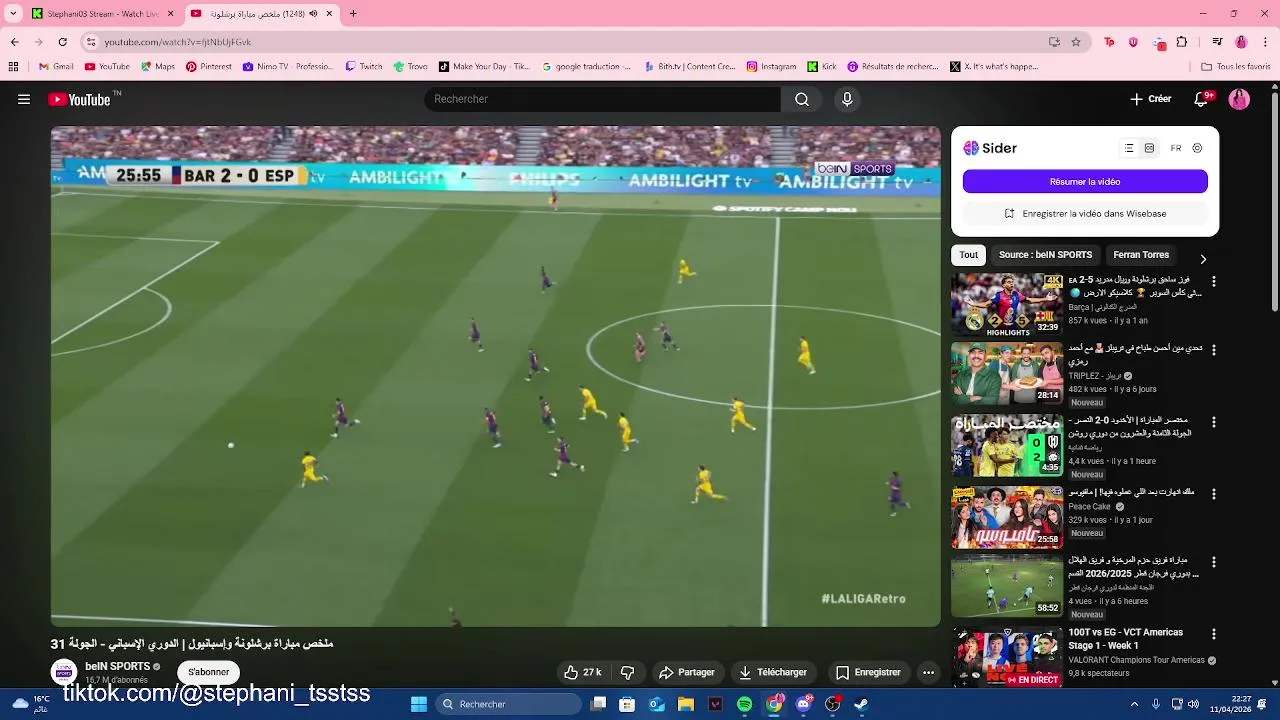Open the tab search dropdown arrow
The height and width of the screenshot is (720, 1280).
[x=14, y=14]
